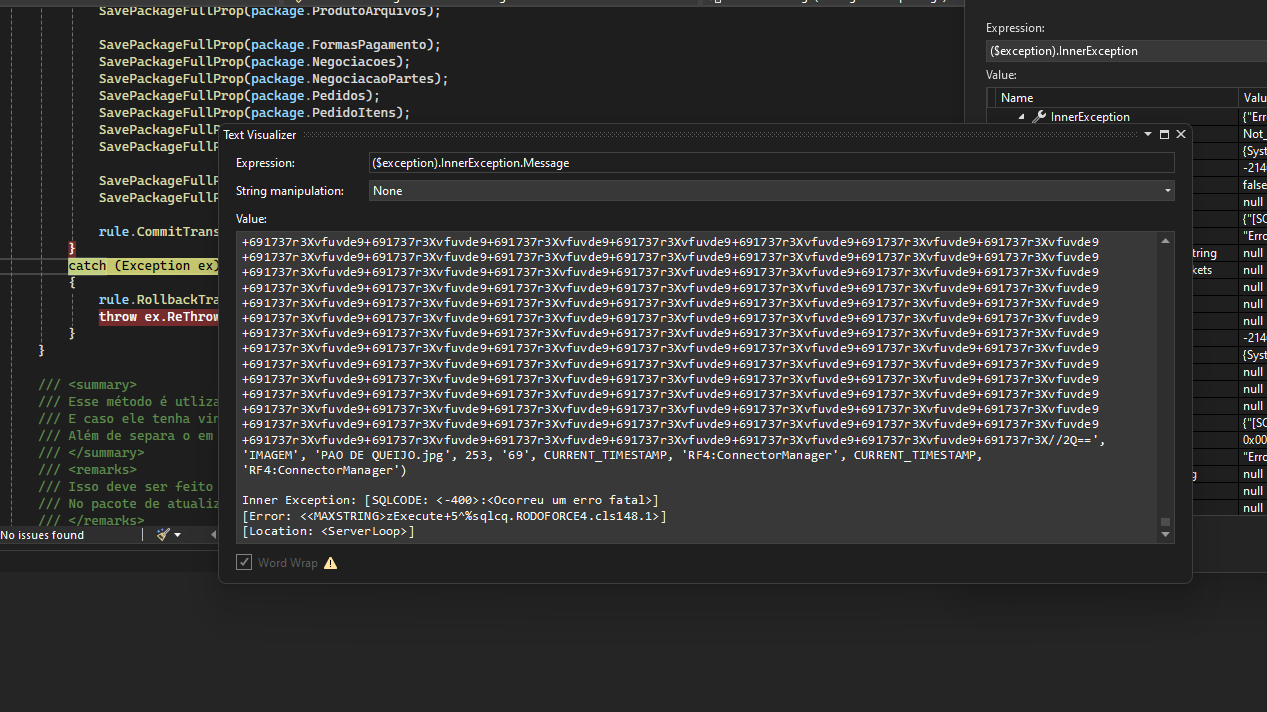Click the Name column header
Viewport: 1267px width, 712px height.
tap(1017, 97)
